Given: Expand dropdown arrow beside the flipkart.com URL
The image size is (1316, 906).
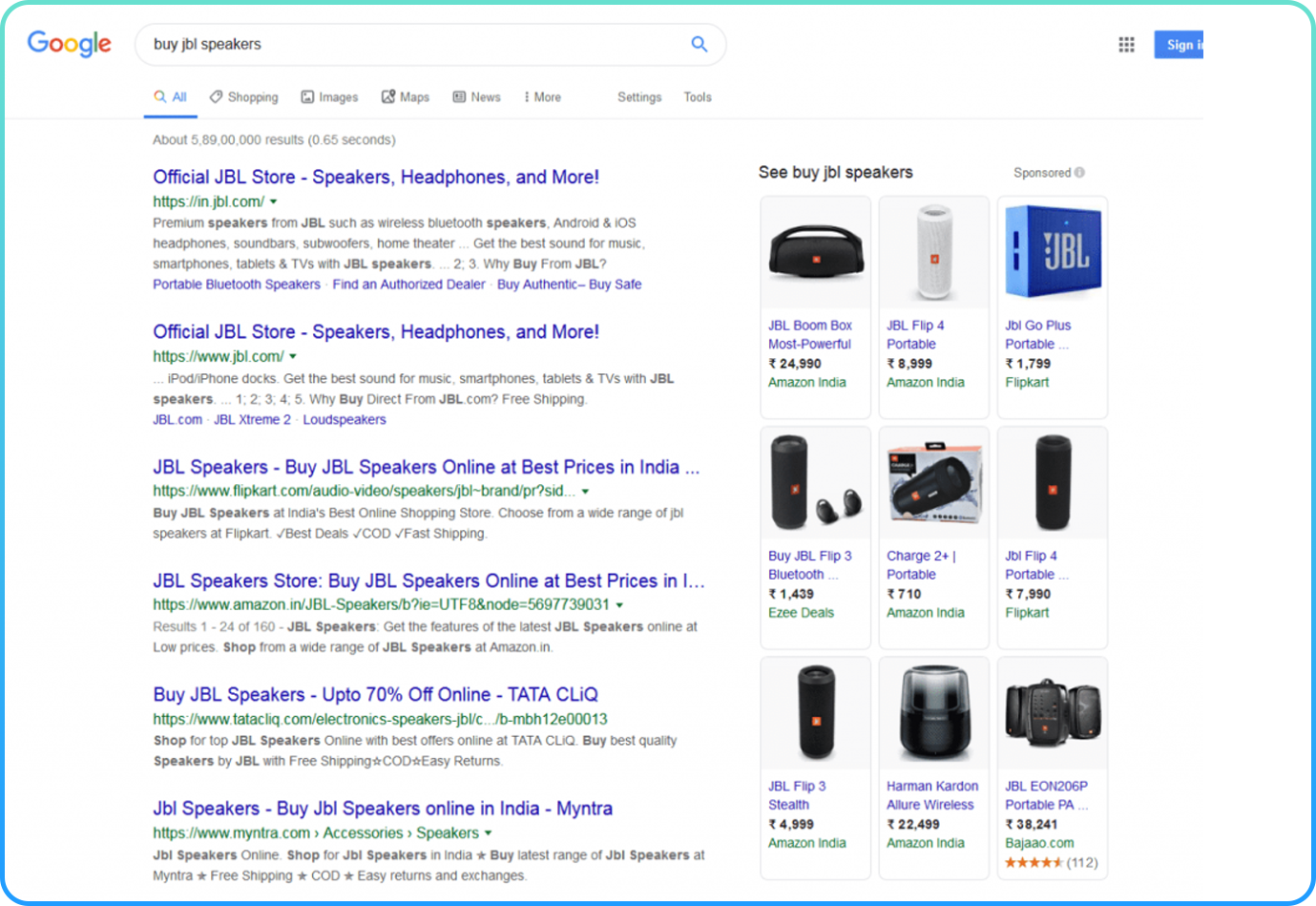Looking at the screenshot, I should click(x=585, y=492).
